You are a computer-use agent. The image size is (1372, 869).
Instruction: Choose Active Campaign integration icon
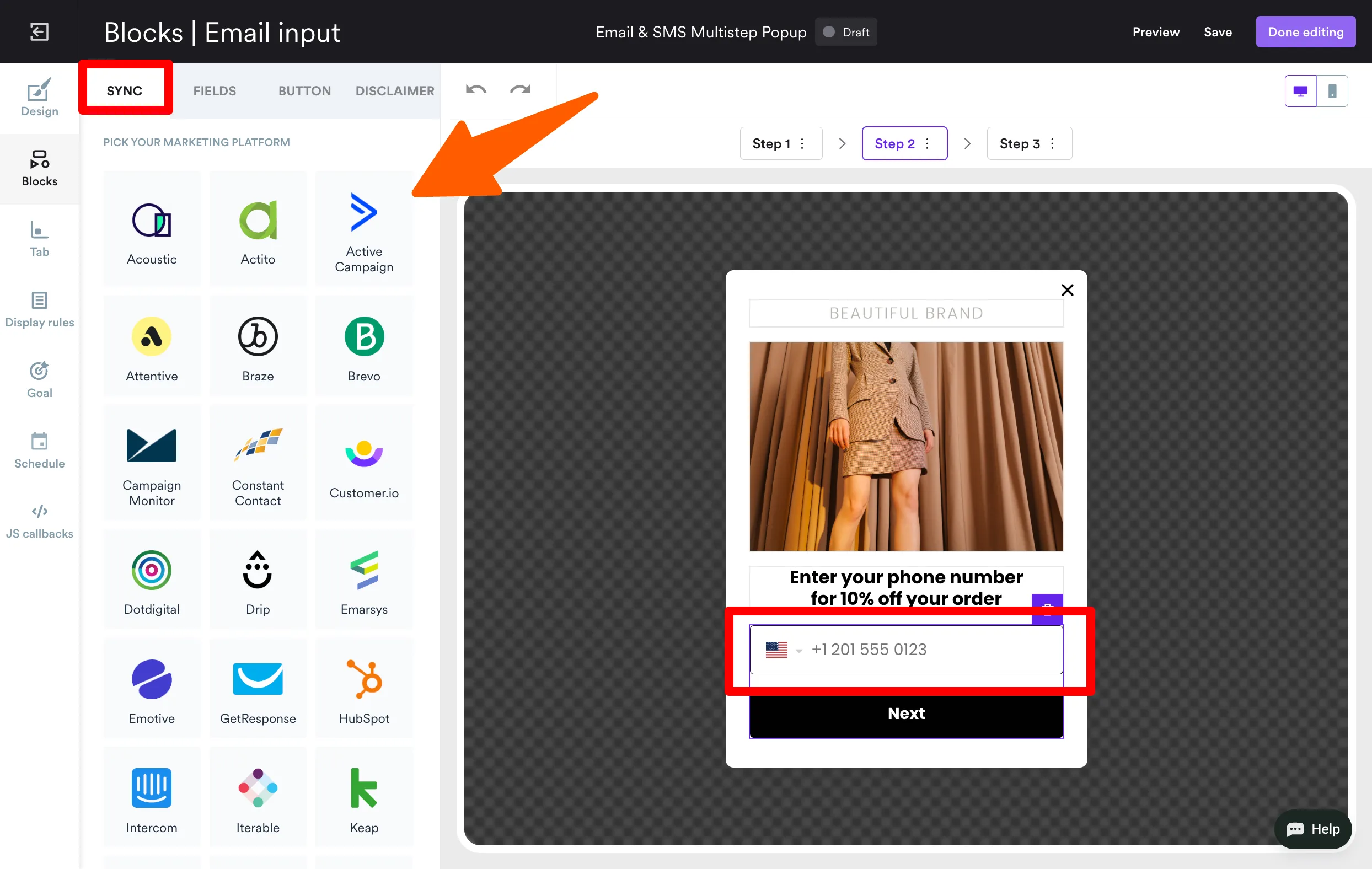coord(364,229)
